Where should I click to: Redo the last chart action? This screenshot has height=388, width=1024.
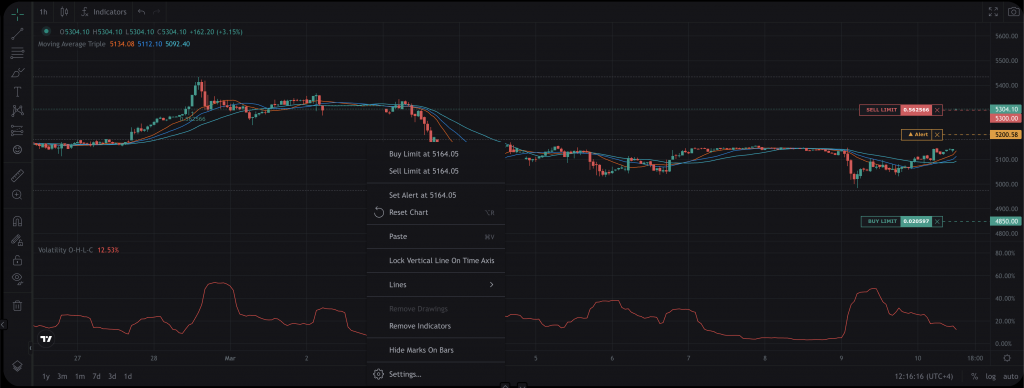point(157,12)
